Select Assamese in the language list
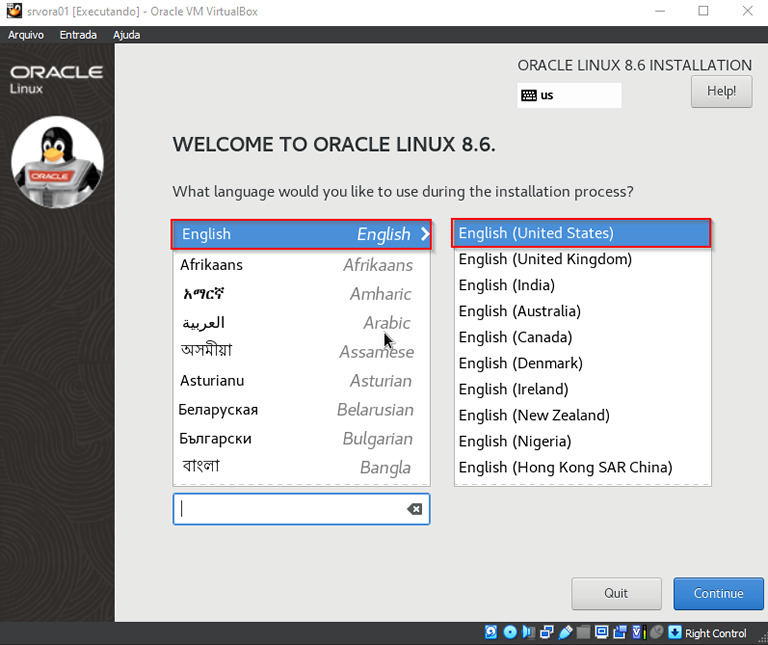 tap(301, 352)
